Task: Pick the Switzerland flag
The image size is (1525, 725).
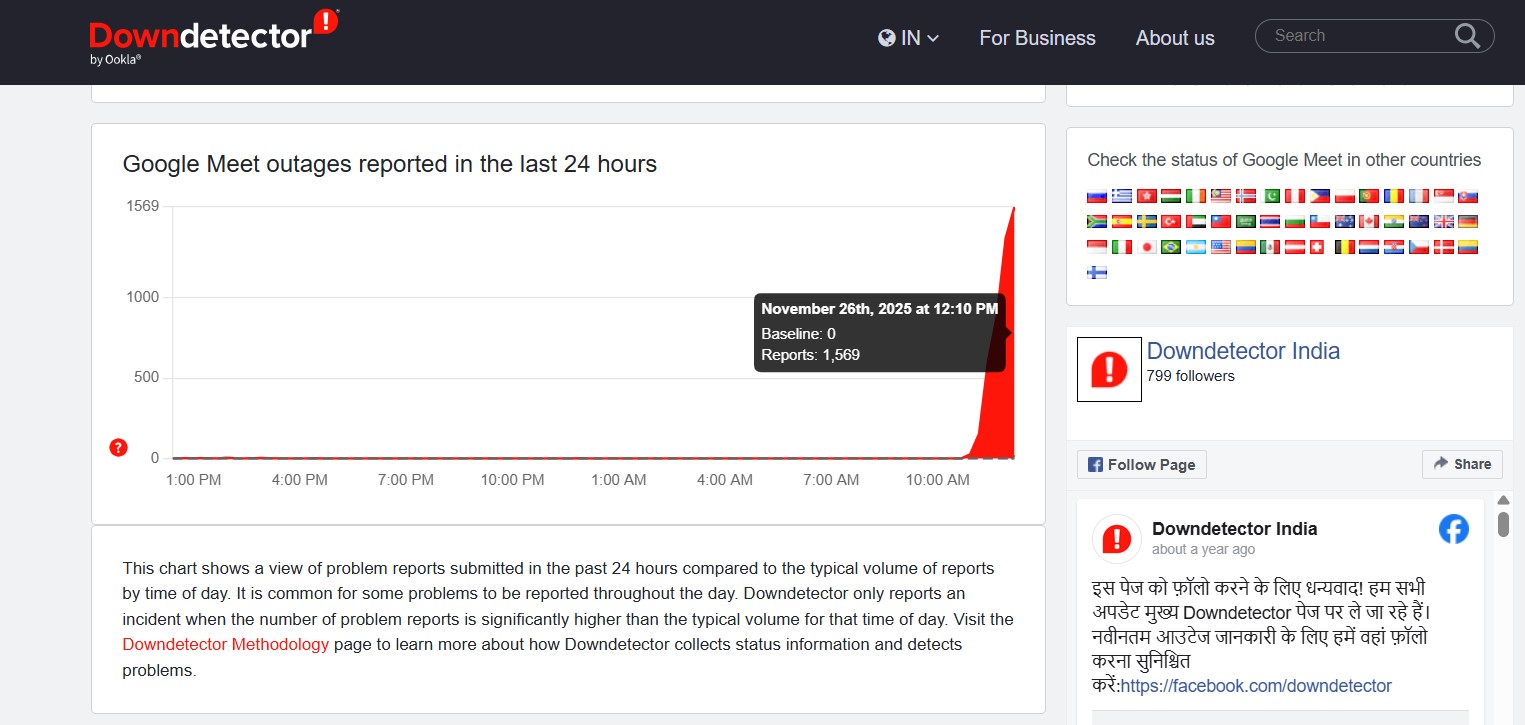Action: [x=1317, y=247]
